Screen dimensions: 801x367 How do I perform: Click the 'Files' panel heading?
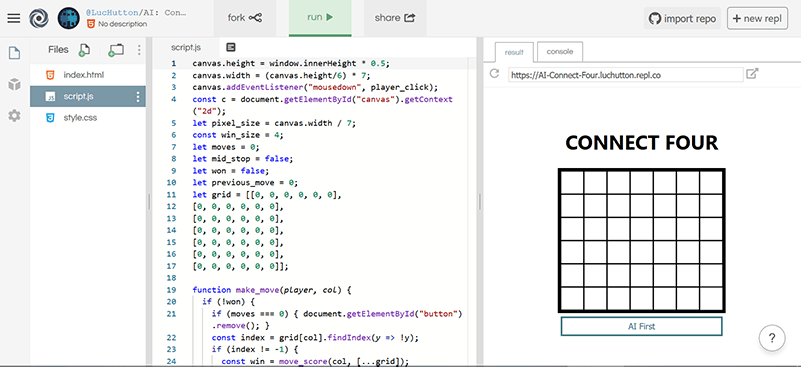click(58, 50)
